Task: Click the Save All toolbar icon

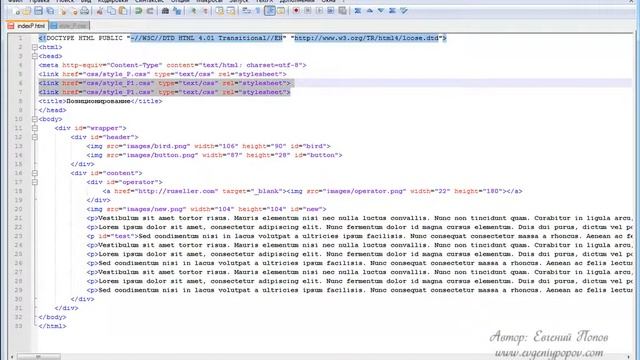Action: [50, 11]
